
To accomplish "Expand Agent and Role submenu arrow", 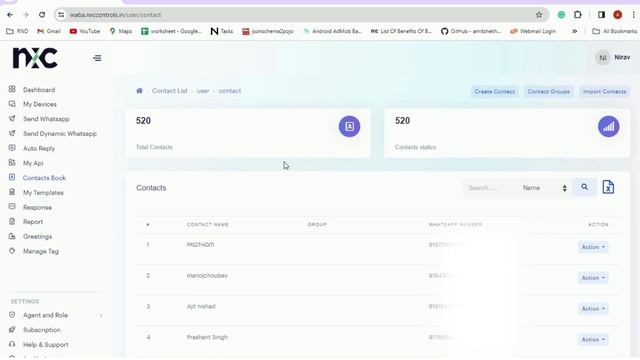I will point(101,315).
